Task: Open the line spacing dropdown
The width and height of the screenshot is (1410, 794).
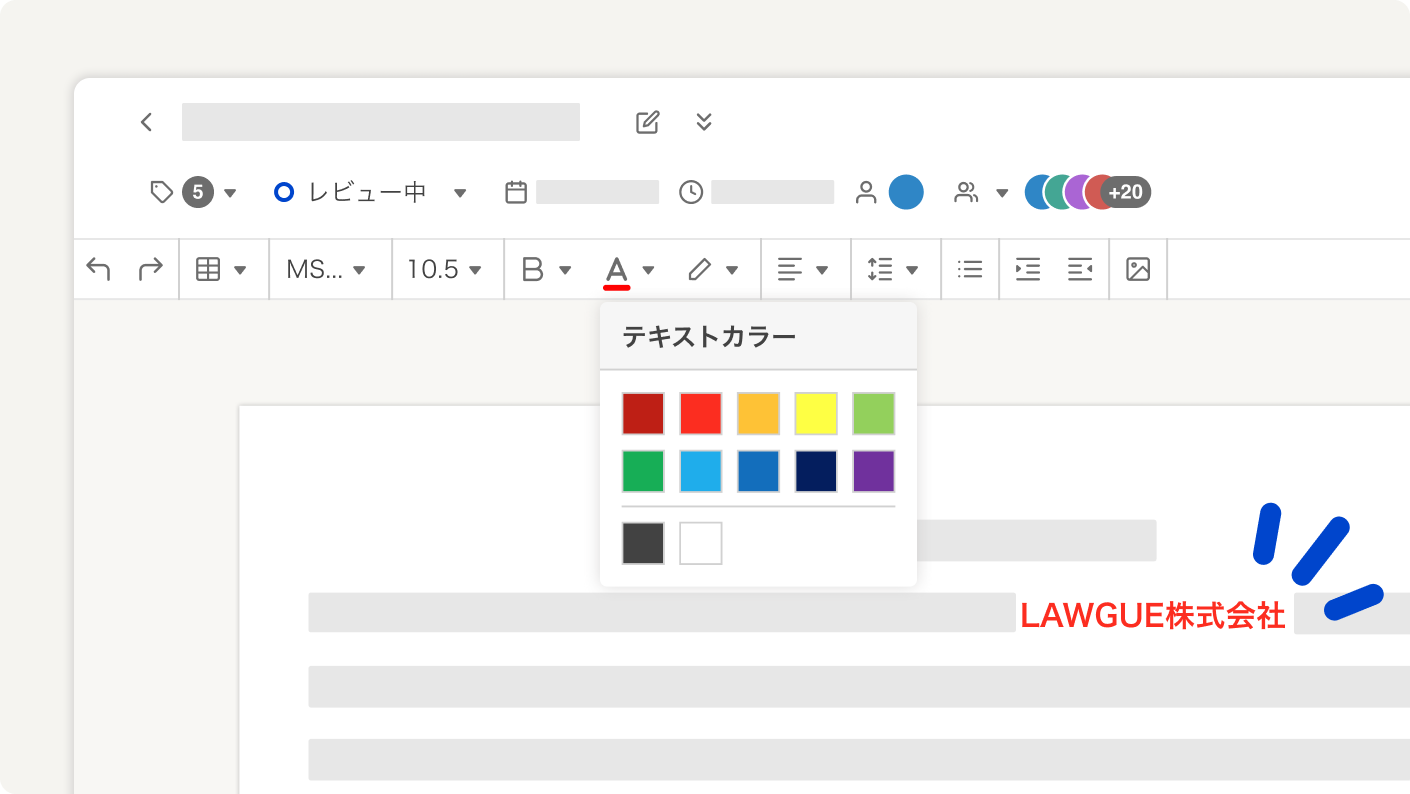Action: [x=893, y=269]
